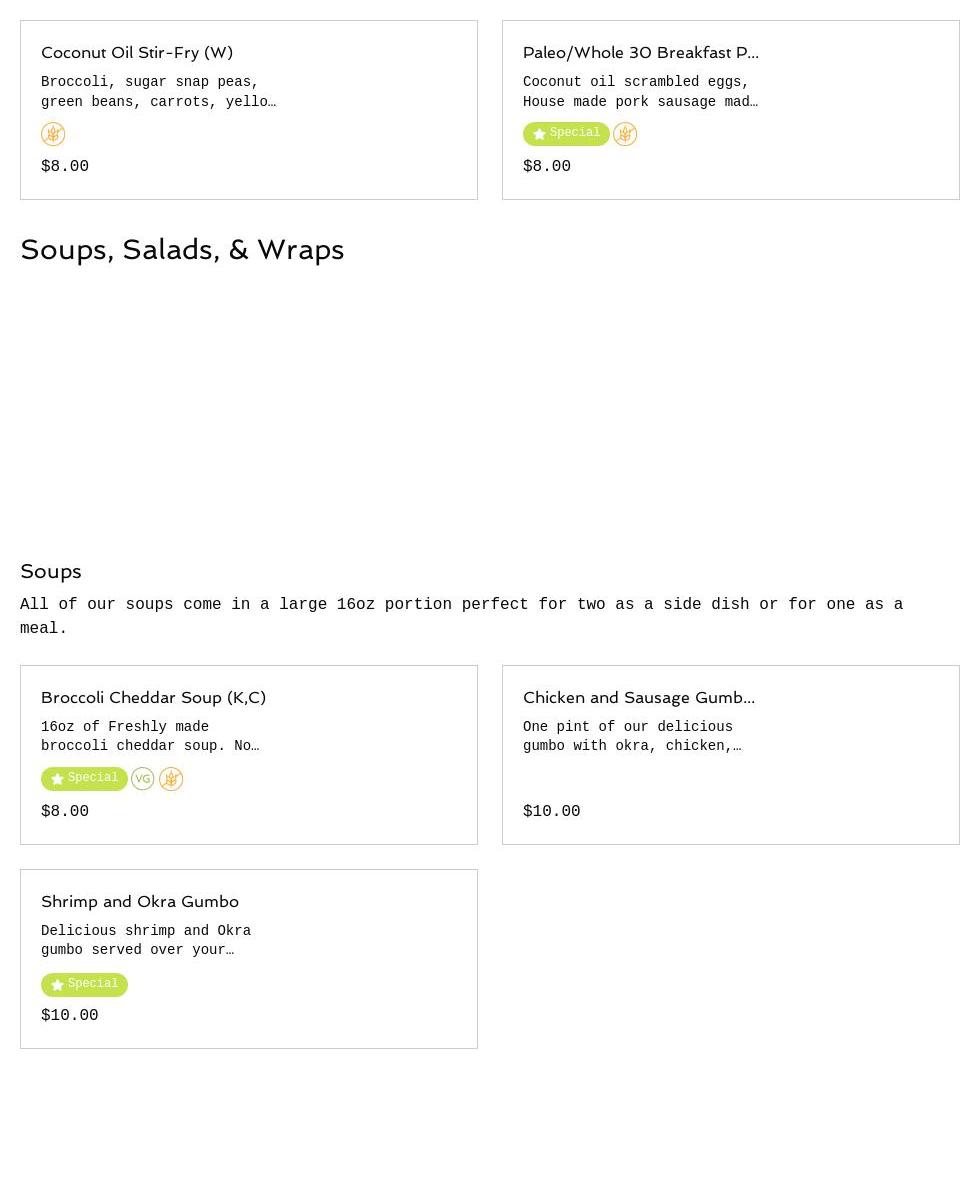Image resolution: width=965 pixels, height=1188 pixels.
Task: Click the $8.00 price on Coconut Oil Stir-Fry
Action: (x=65, y=167)
